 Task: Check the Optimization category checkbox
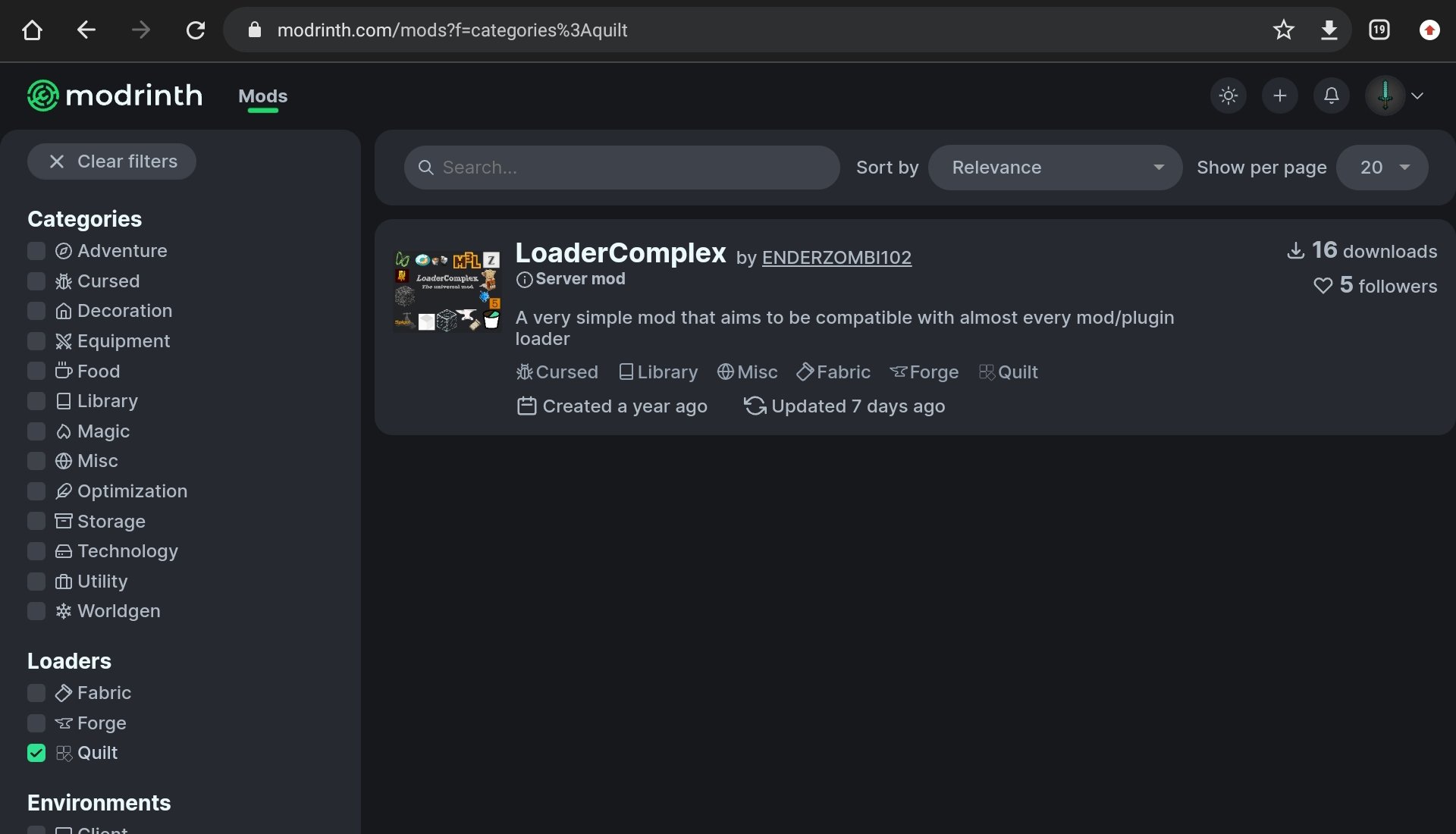[x=36, y=491]
